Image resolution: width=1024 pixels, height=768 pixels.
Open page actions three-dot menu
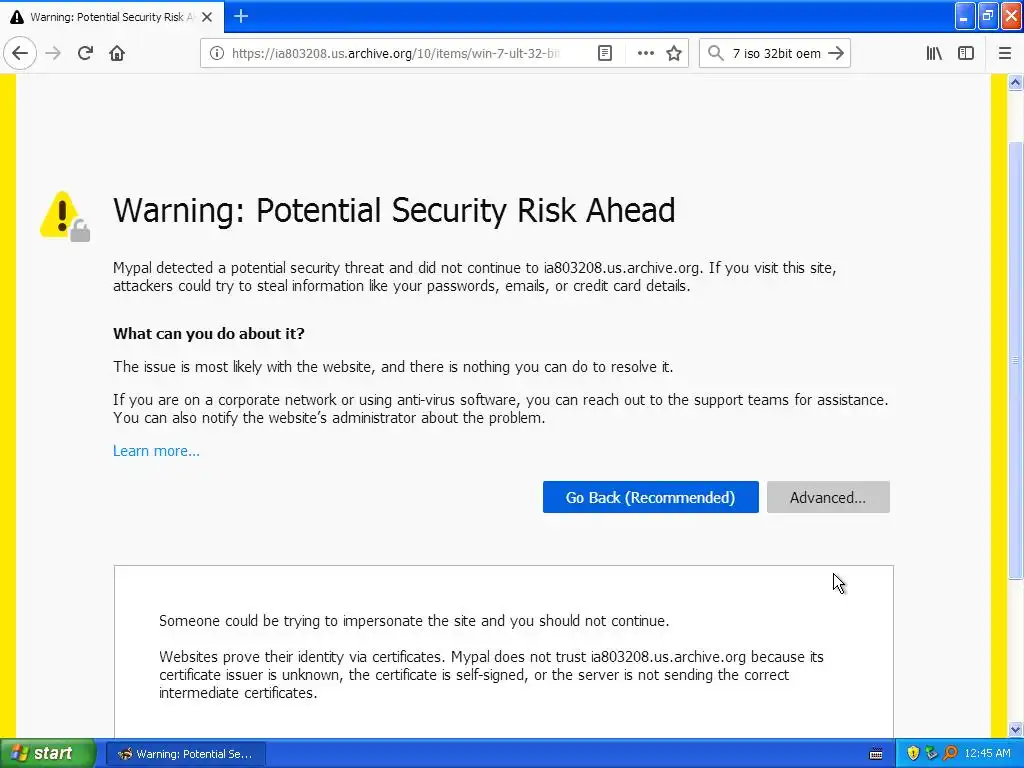[x=645, y=53]
